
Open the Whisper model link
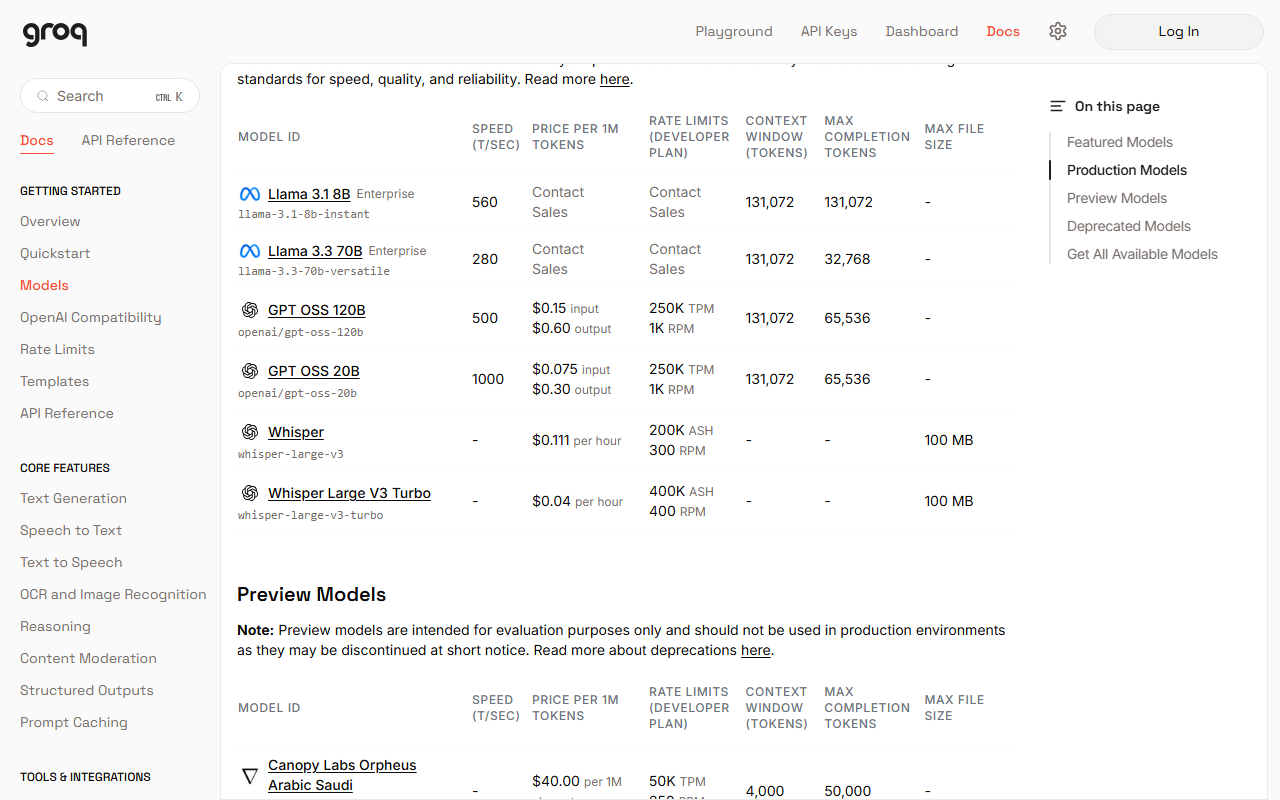pyautogui.click(x=296, y=432)
